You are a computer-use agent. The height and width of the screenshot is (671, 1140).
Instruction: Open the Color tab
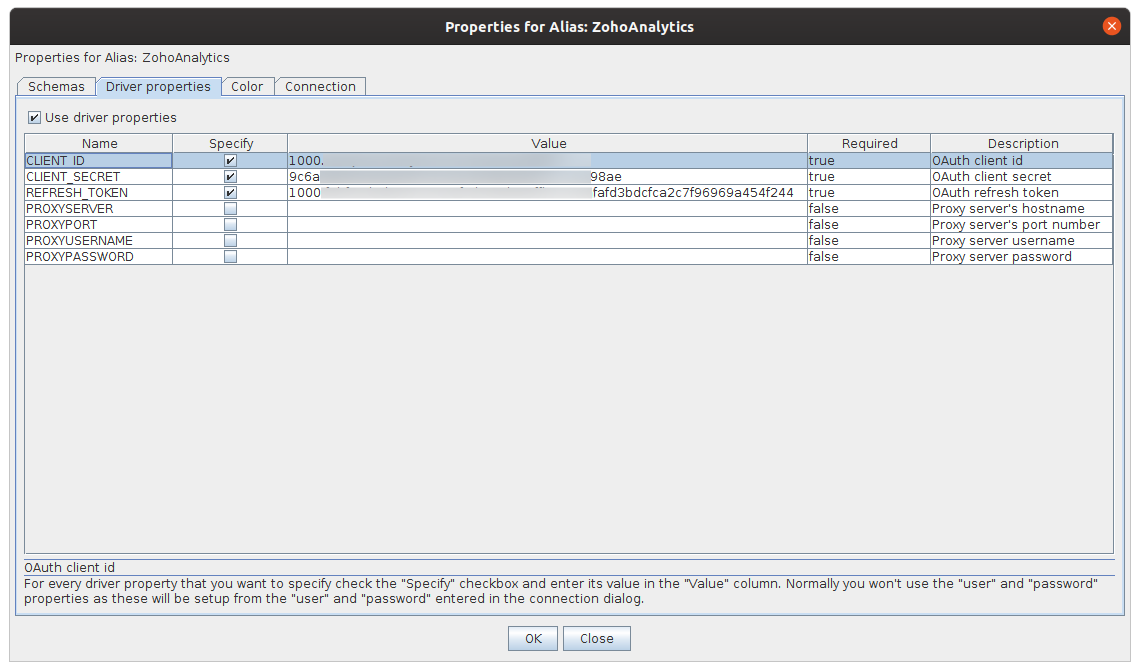click(x=247, y=87)
